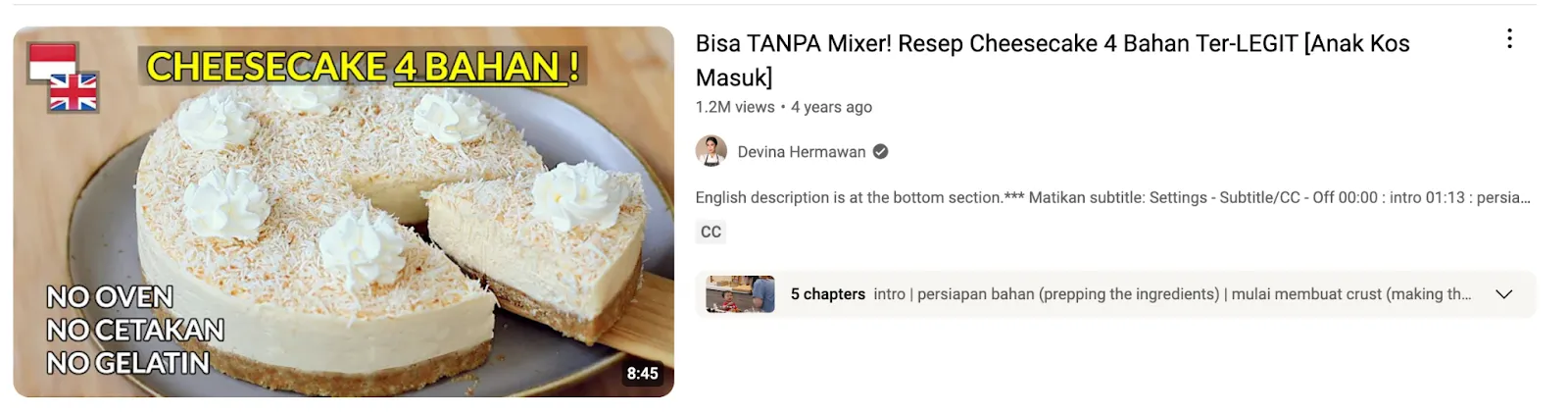Click the "CHEESECAKE 4 BAHAN!" thumbnail banner

pos(363,67)
